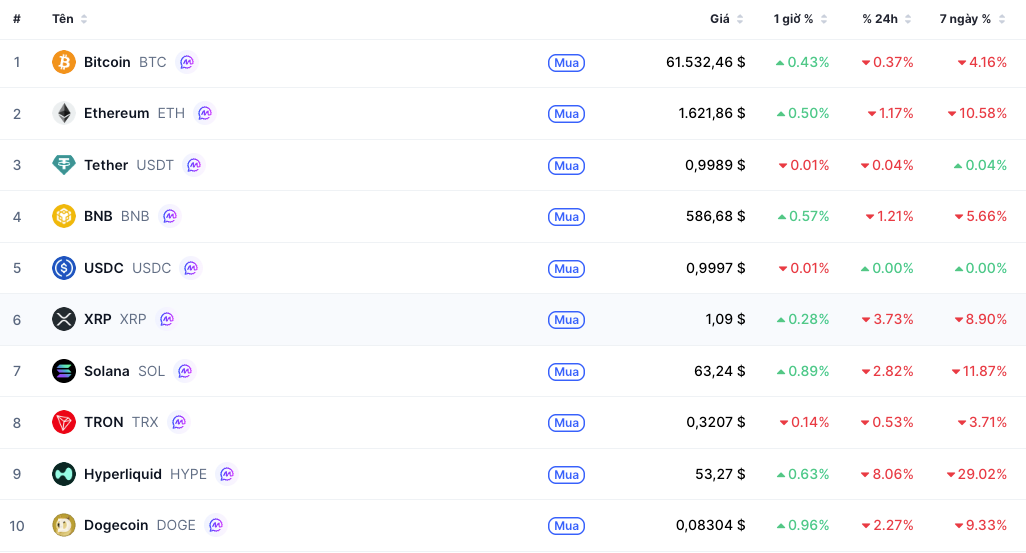Viewport: 1026px width, 553px height.
Task: Click the Mua button for Bitcoin
Action: [x=566, y=63]
